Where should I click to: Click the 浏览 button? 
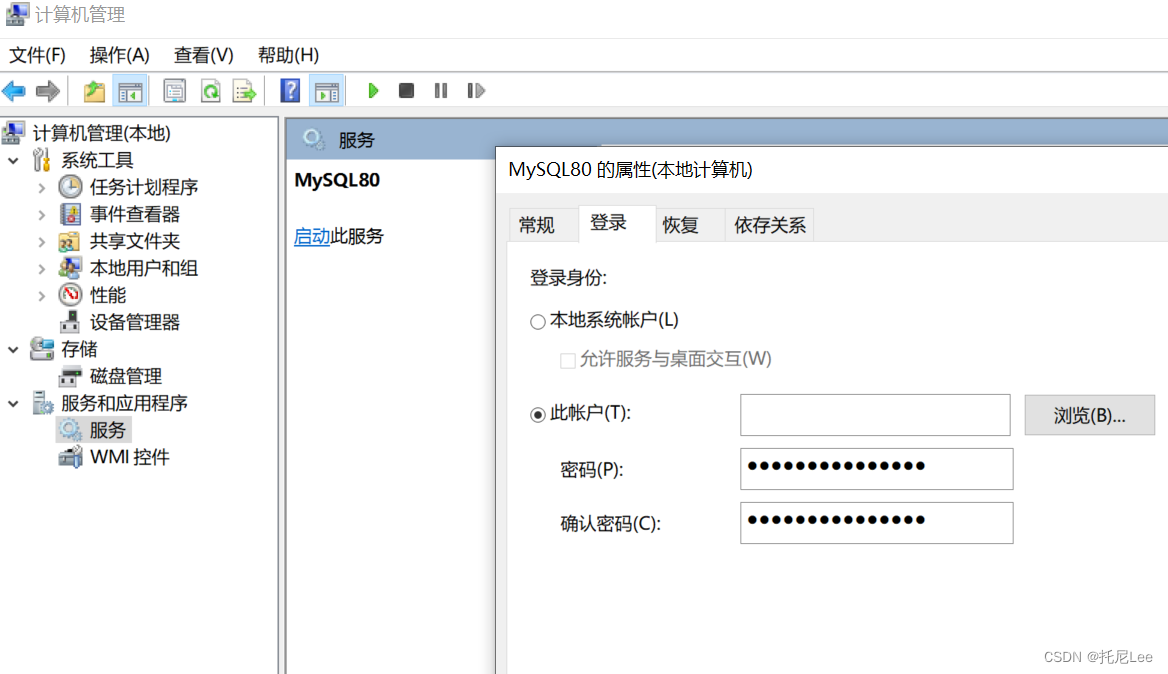[1089, 414]
